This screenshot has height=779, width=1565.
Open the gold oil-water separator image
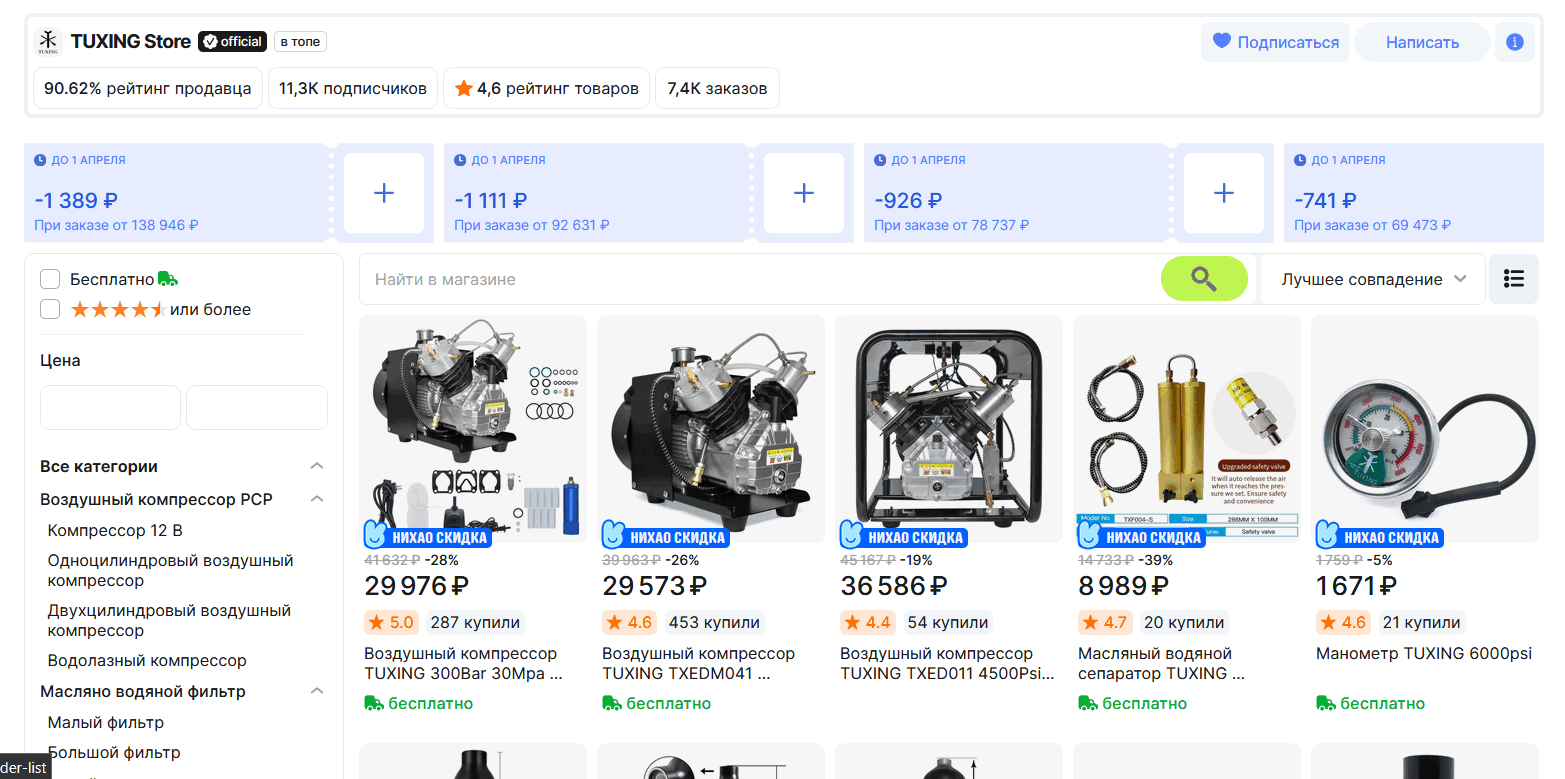(1187, 429)
